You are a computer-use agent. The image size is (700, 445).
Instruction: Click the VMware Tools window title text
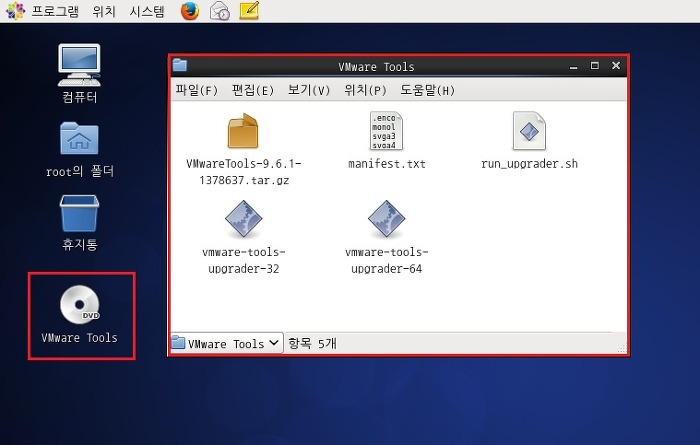376,67
